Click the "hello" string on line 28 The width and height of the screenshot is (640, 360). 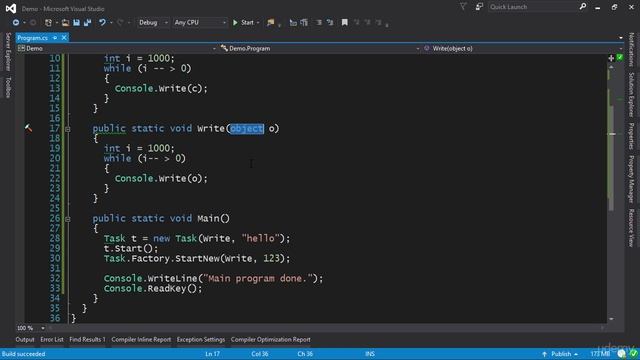pyautogui.click(x=261, y=238)
